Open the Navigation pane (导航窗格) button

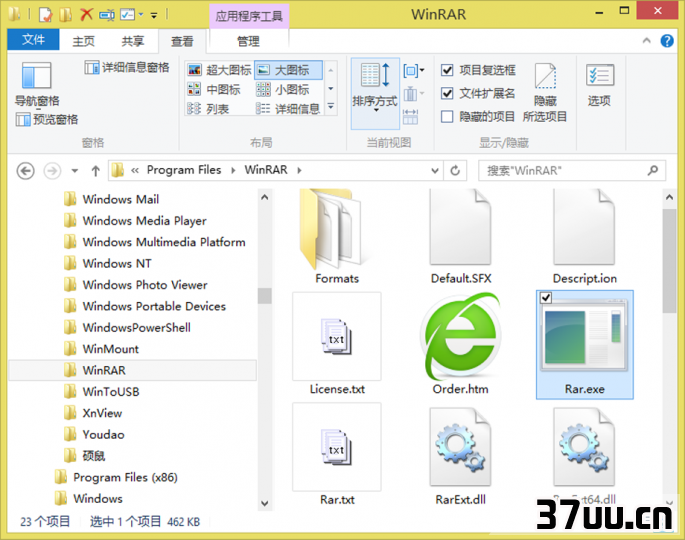(37, 84)
